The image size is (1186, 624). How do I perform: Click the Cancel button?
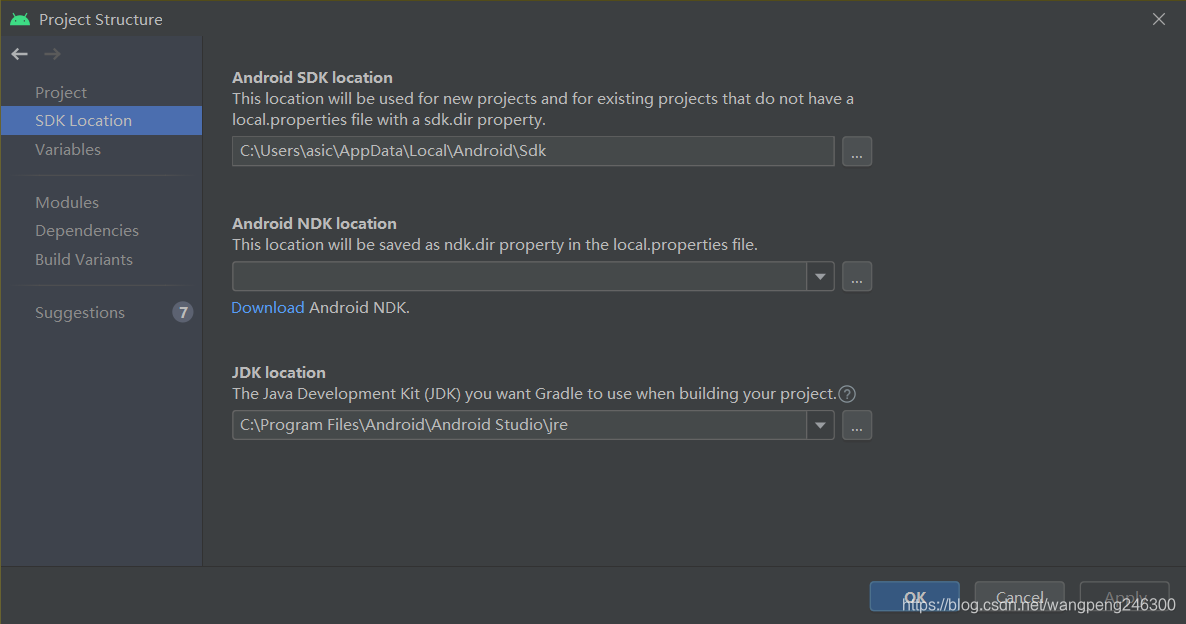[x=1020, y=596]
